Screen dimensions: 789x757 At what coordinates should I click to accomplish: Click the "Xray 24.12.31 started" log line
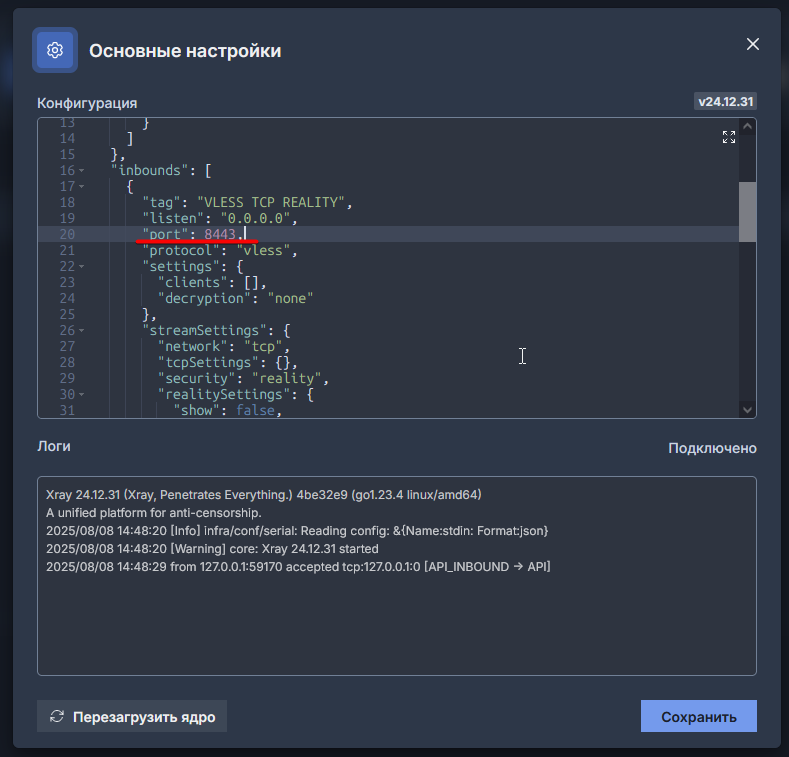[x=212, y=549]
